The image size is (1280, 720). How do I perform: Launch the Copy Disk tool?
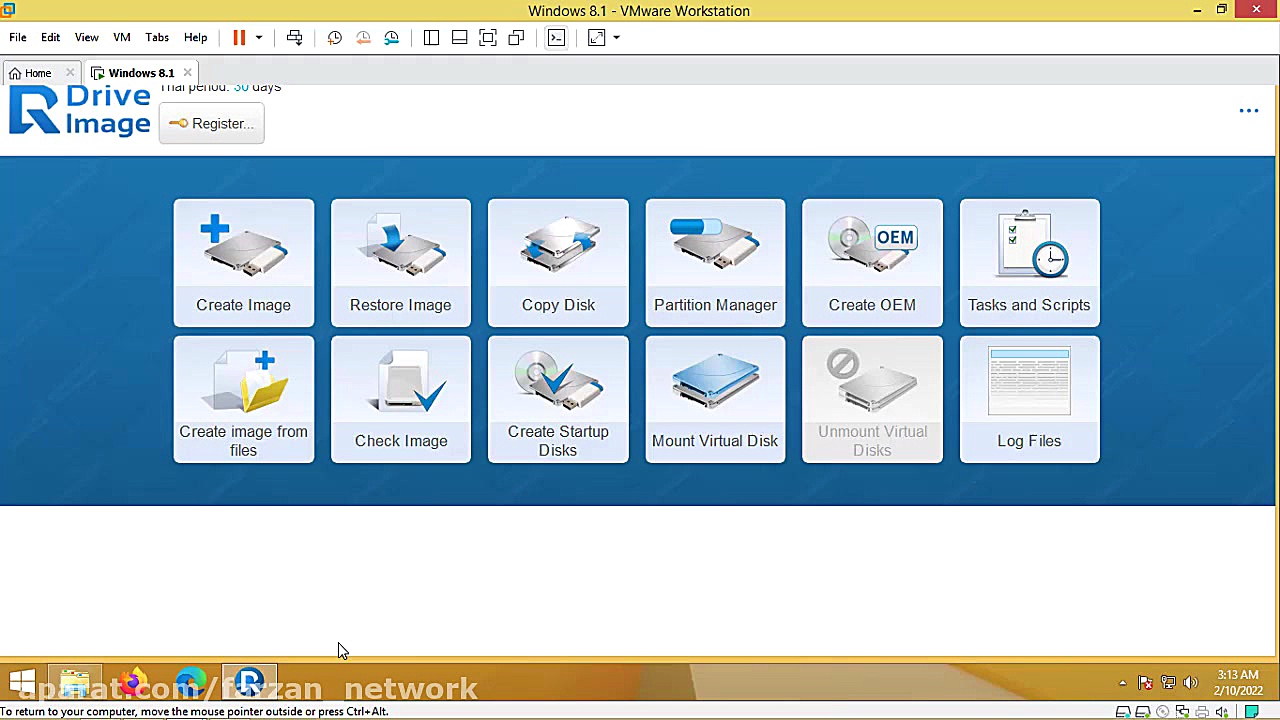[558, 262]
